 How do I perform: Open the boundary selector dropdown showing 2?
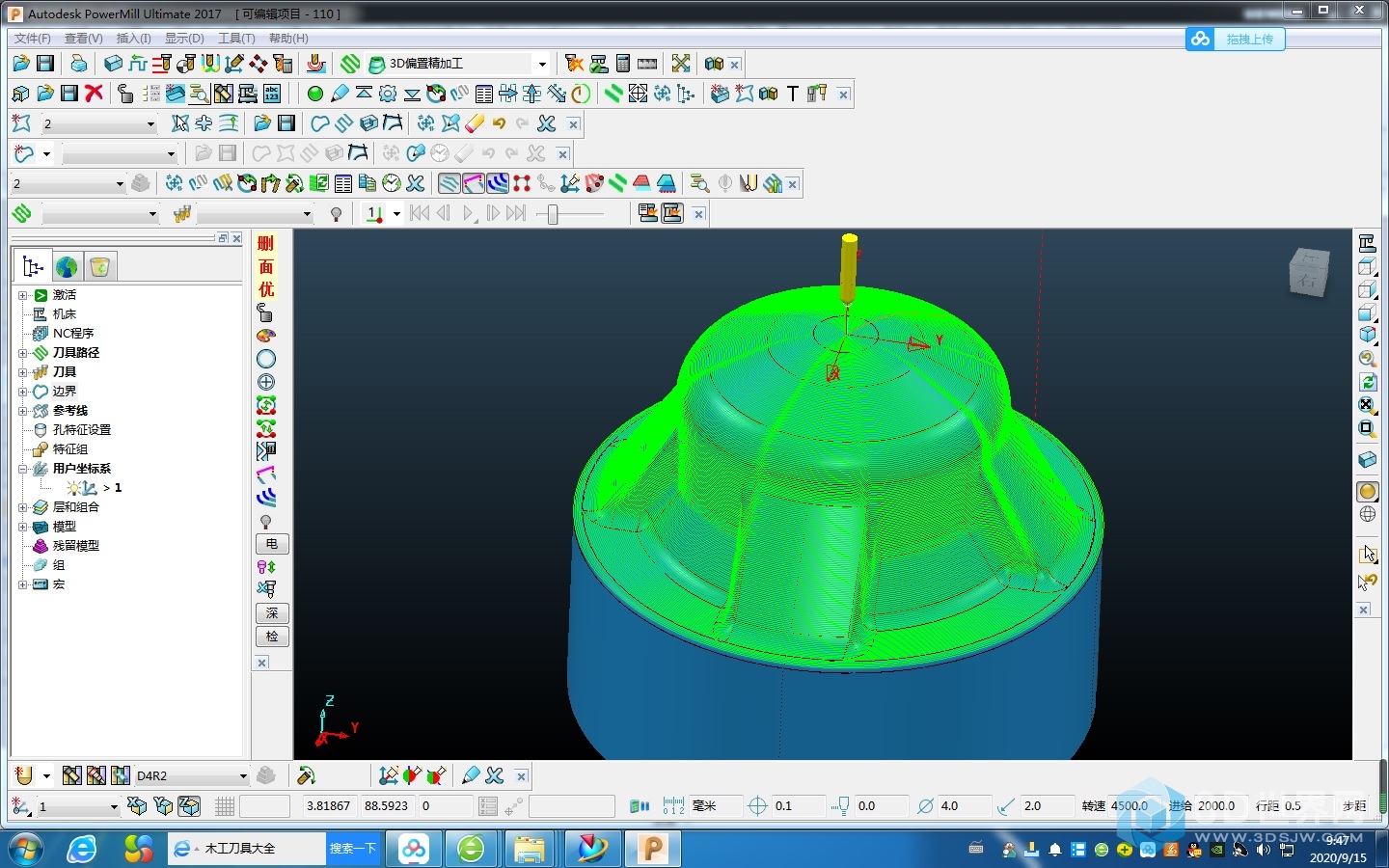click(150, 123)
